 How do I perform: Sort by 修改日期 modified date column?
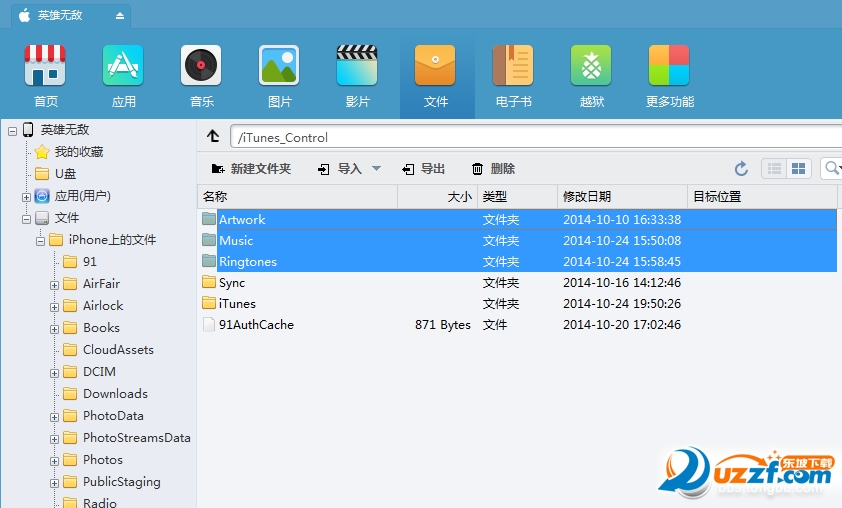(622, 197)
